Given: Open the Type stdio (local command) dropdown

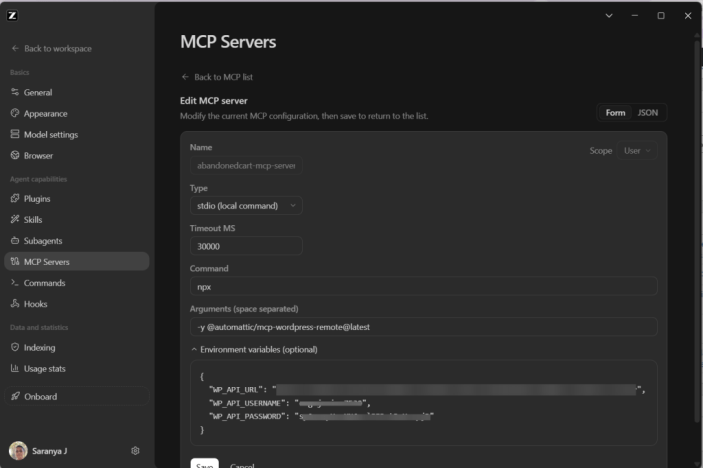Looking at the screenshot, I should click(x=246, y=206).
